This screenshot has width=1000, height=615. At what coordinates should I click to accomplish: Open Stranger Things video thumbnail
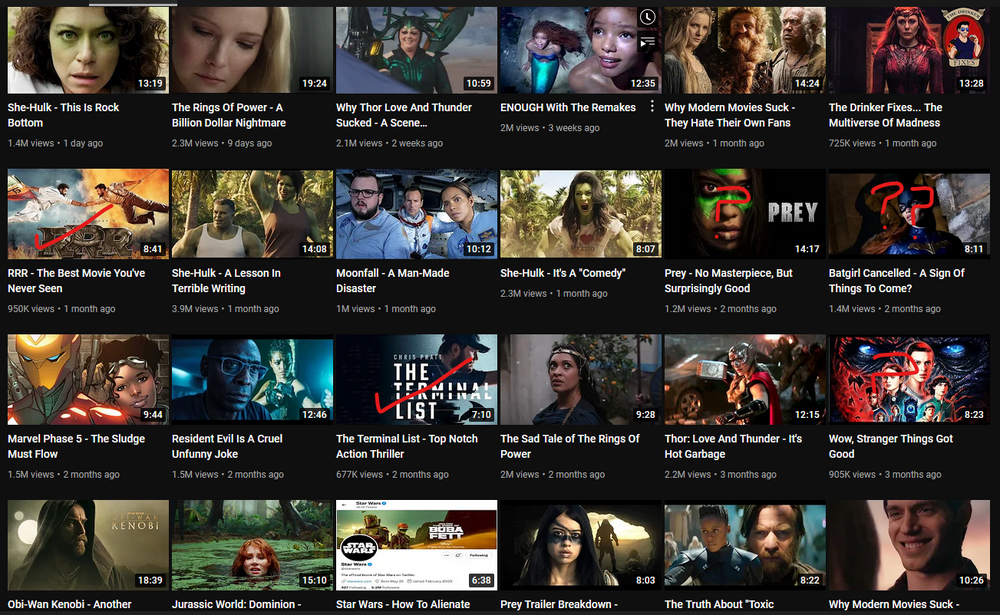click(x=909, y=380)
